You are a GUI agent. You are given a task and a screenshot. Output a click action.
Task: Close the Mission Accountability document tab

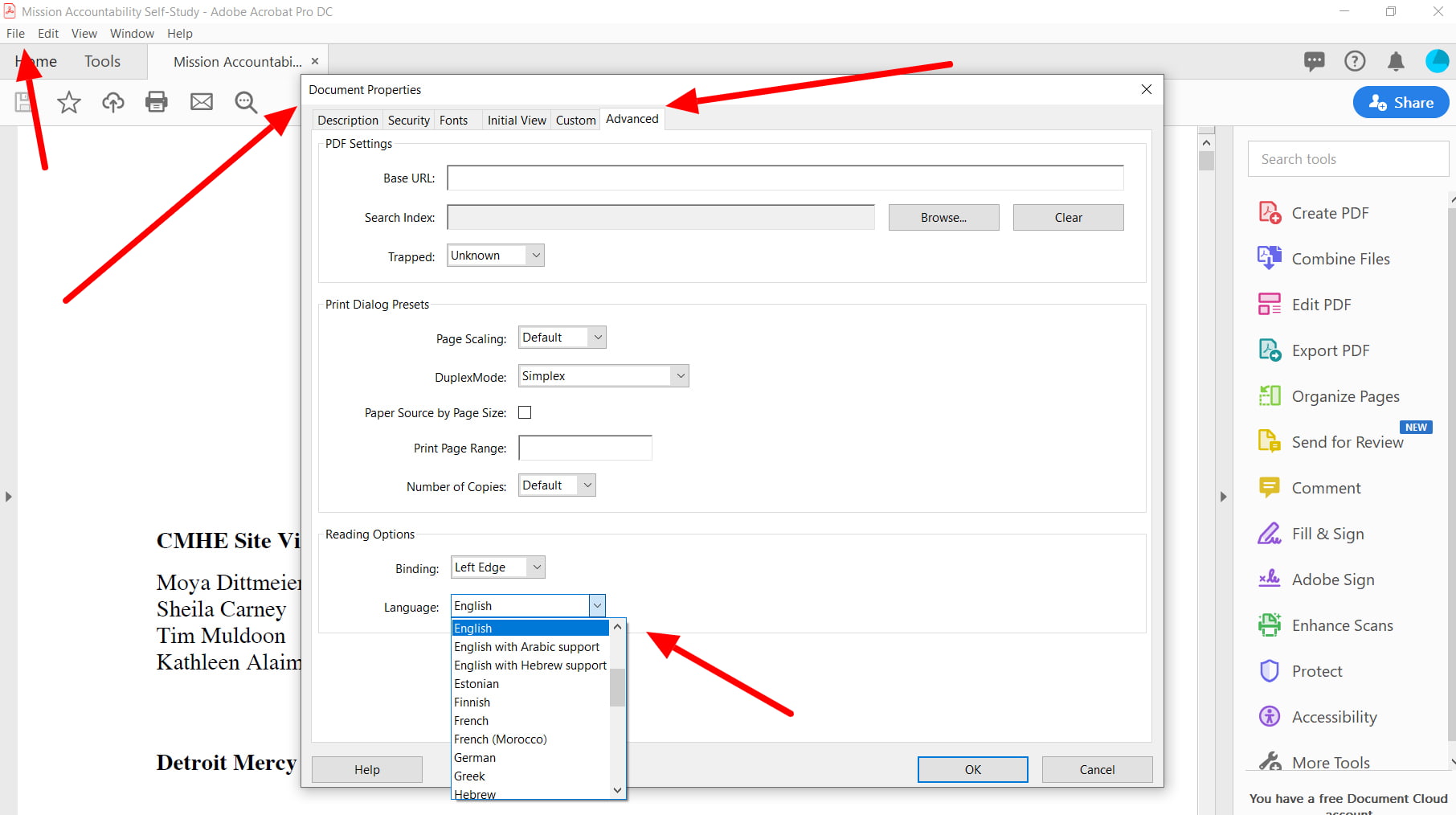point(315,61)
